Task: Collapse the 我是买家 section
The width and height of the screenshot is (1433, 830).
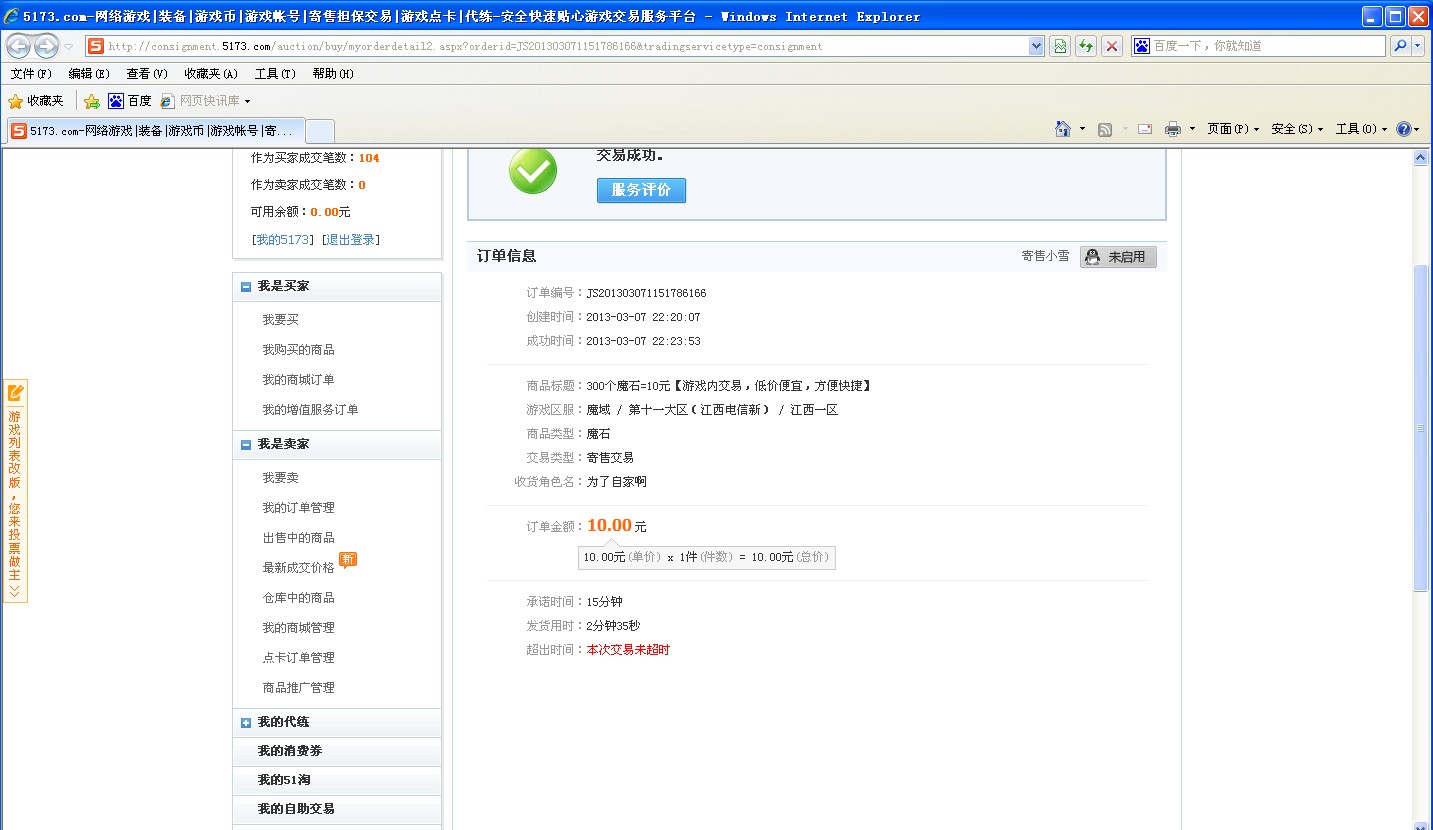Action: (246, 287)
